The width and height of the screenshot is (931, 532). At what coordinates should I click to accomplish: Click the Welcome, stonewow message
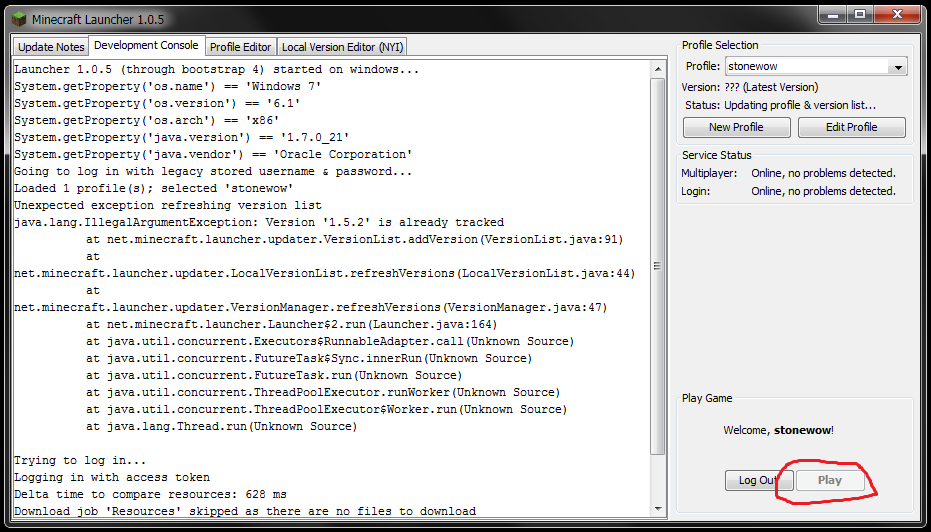[x=778, y=430]
